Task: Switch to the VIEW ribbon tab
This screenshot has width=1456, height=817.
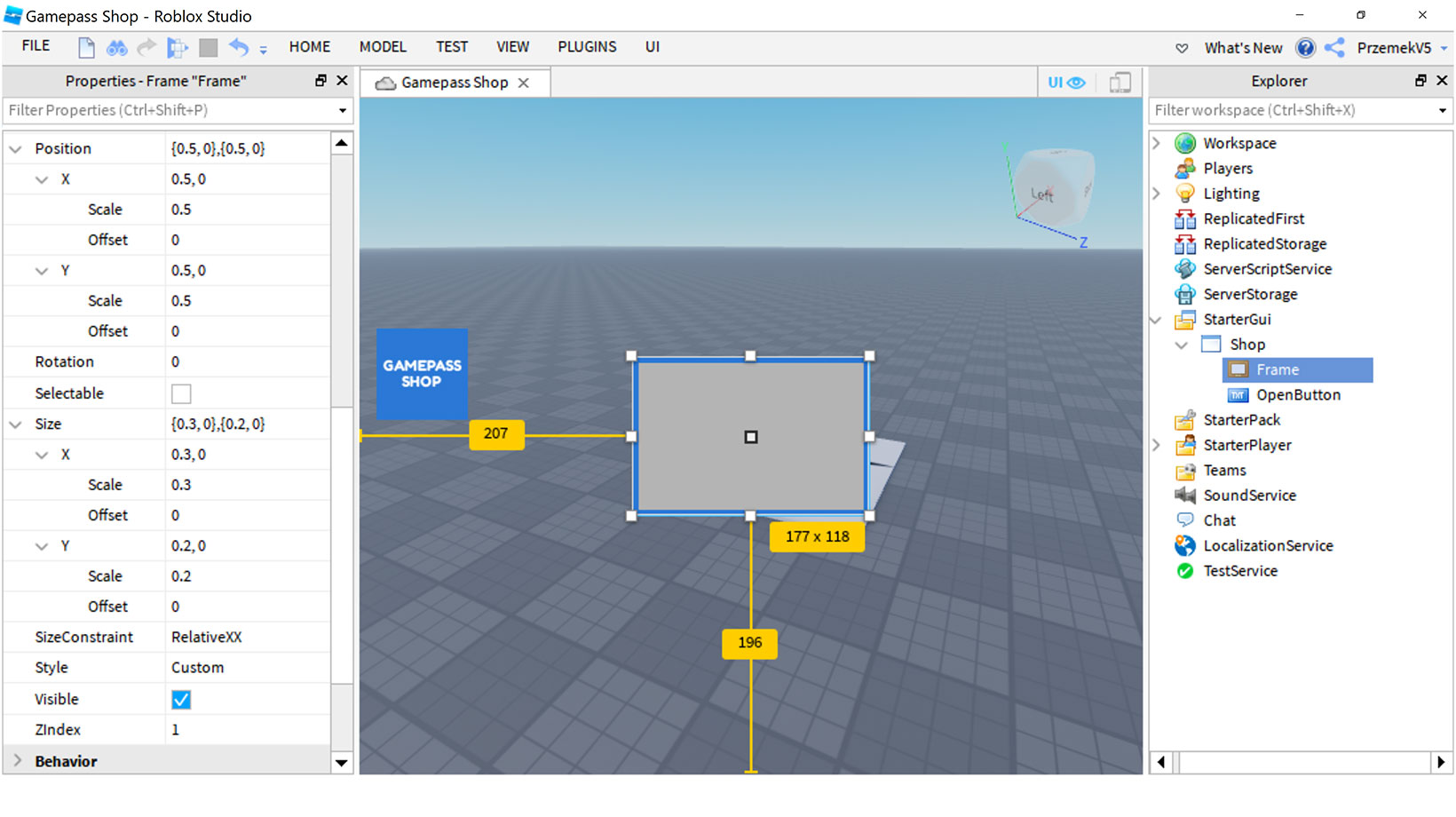Action: tap(512, 47)
